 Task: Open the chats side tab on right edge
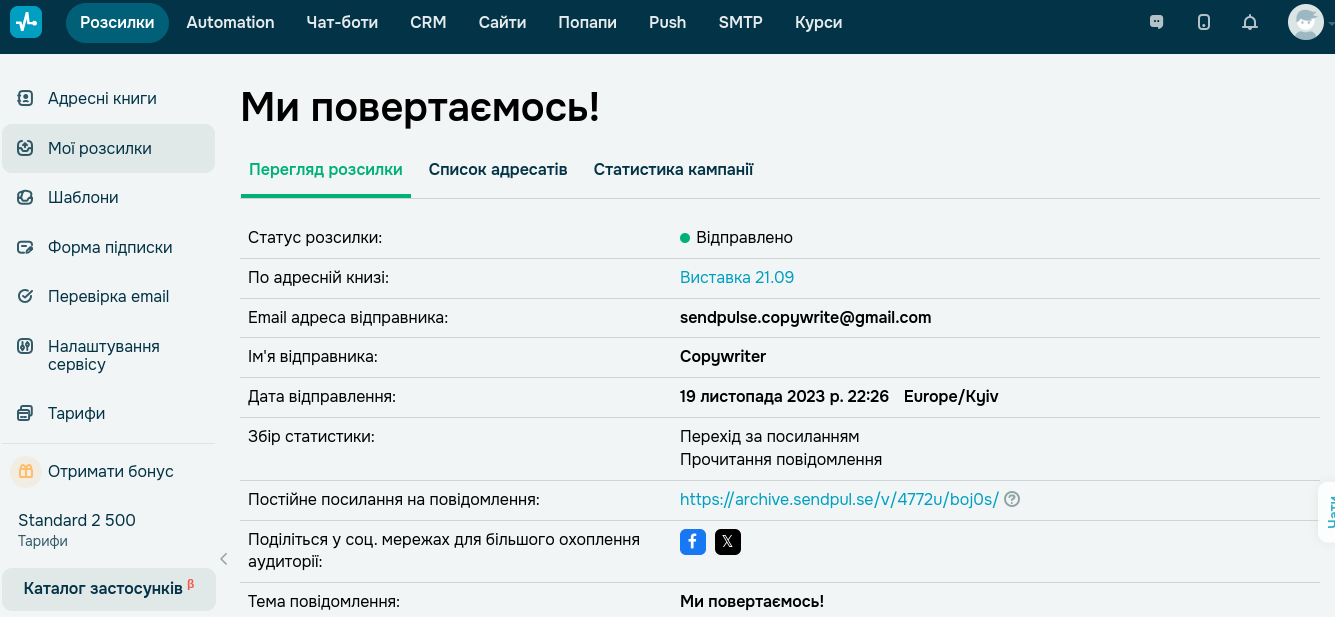click(x=1328, y=512)
